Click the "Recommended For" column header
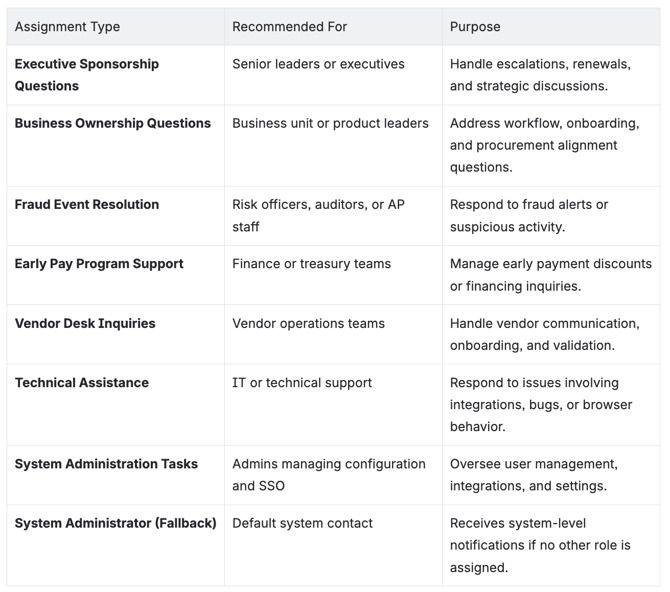Image resolution: width=670 pixels, height=592 pixels. coord(290,27)
